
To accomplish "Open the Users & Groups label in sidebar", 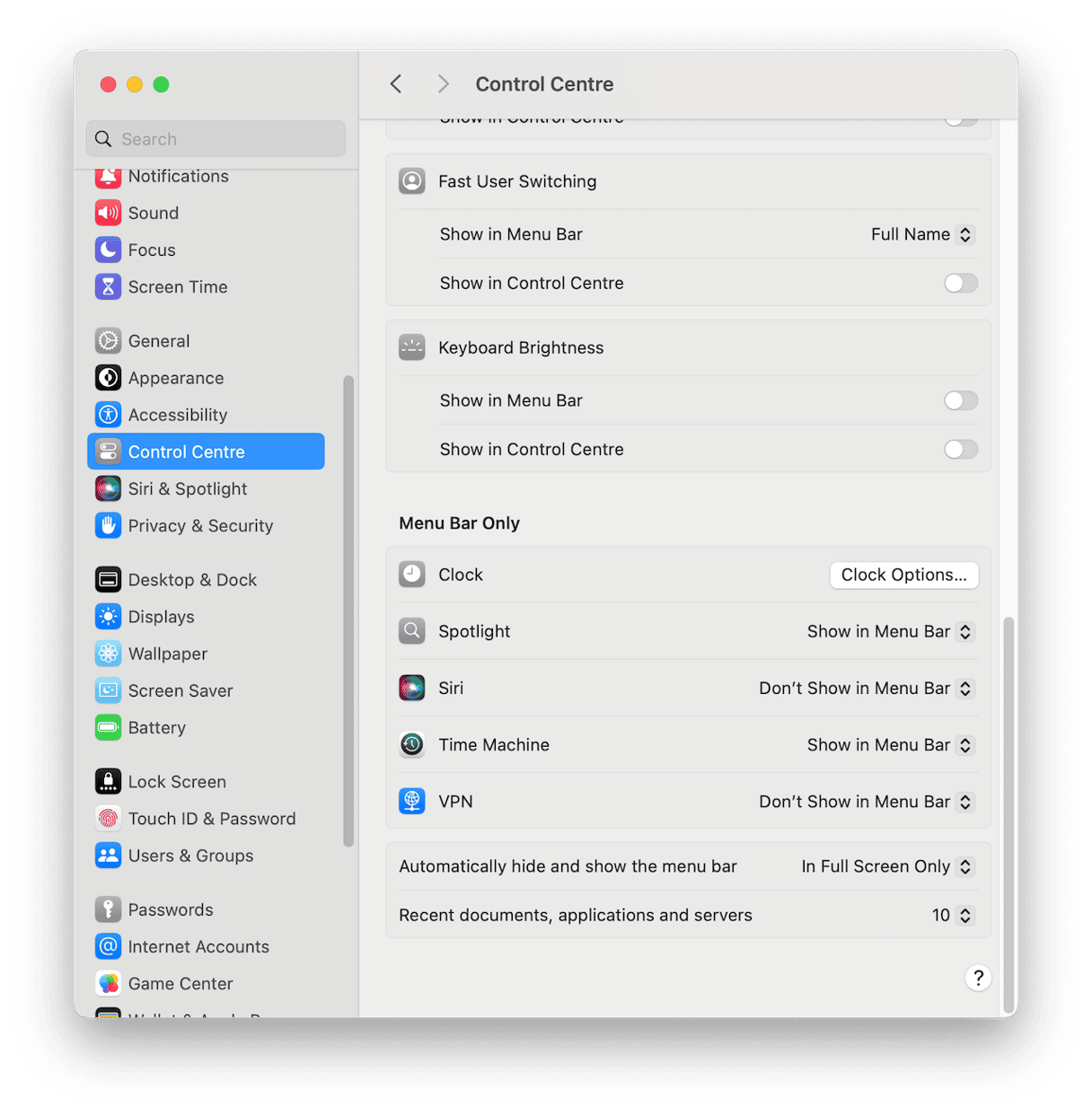I will coord(190,856).
